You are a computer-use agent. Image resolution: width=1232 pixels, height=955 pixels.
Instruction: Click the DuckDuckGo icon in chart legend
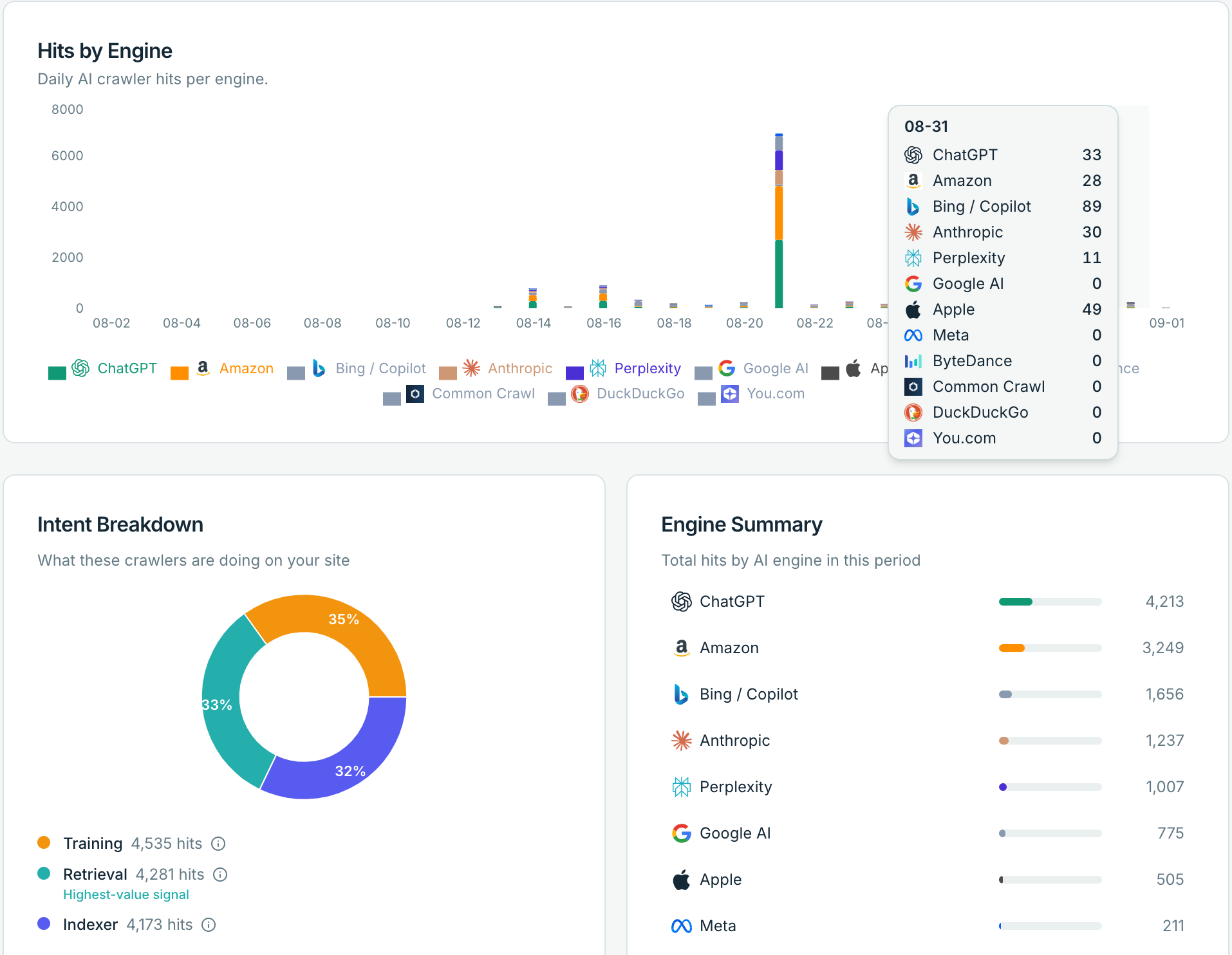[x=580, y=394]
